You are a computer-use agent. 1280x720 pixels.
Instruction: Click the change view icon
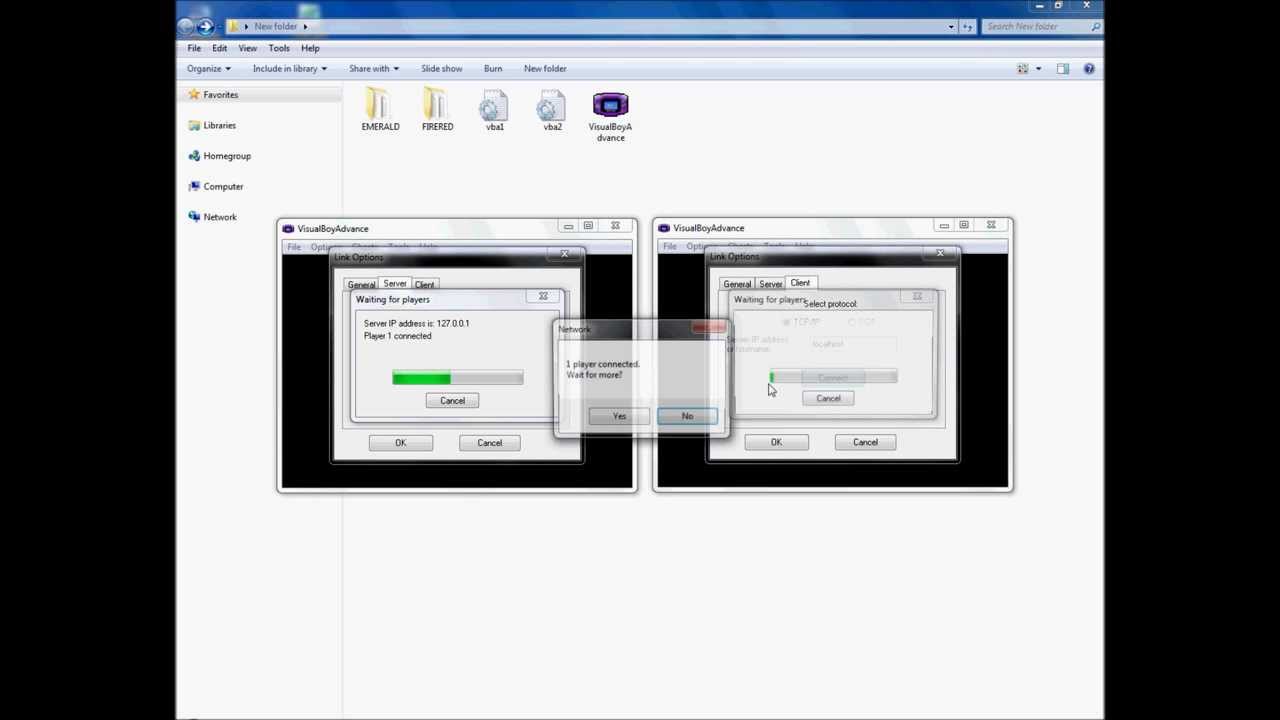(1023, 69)
